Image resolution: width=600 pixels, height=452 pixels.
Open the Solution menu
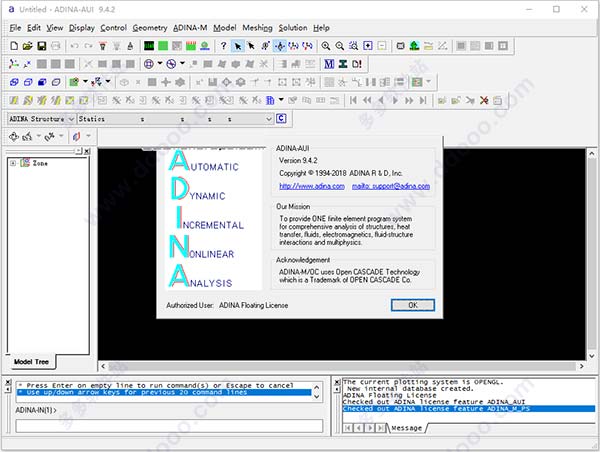click(293, 28)
